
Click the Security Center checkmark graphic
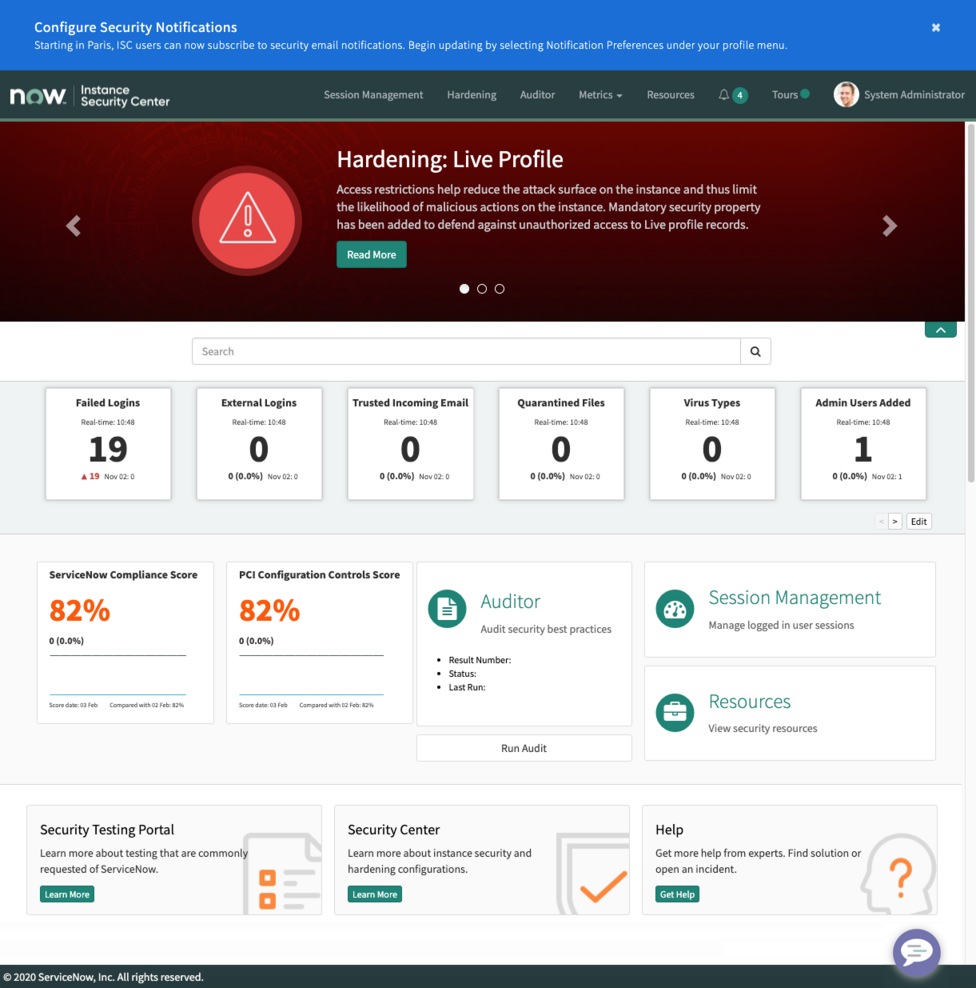[x=592, y=873]
